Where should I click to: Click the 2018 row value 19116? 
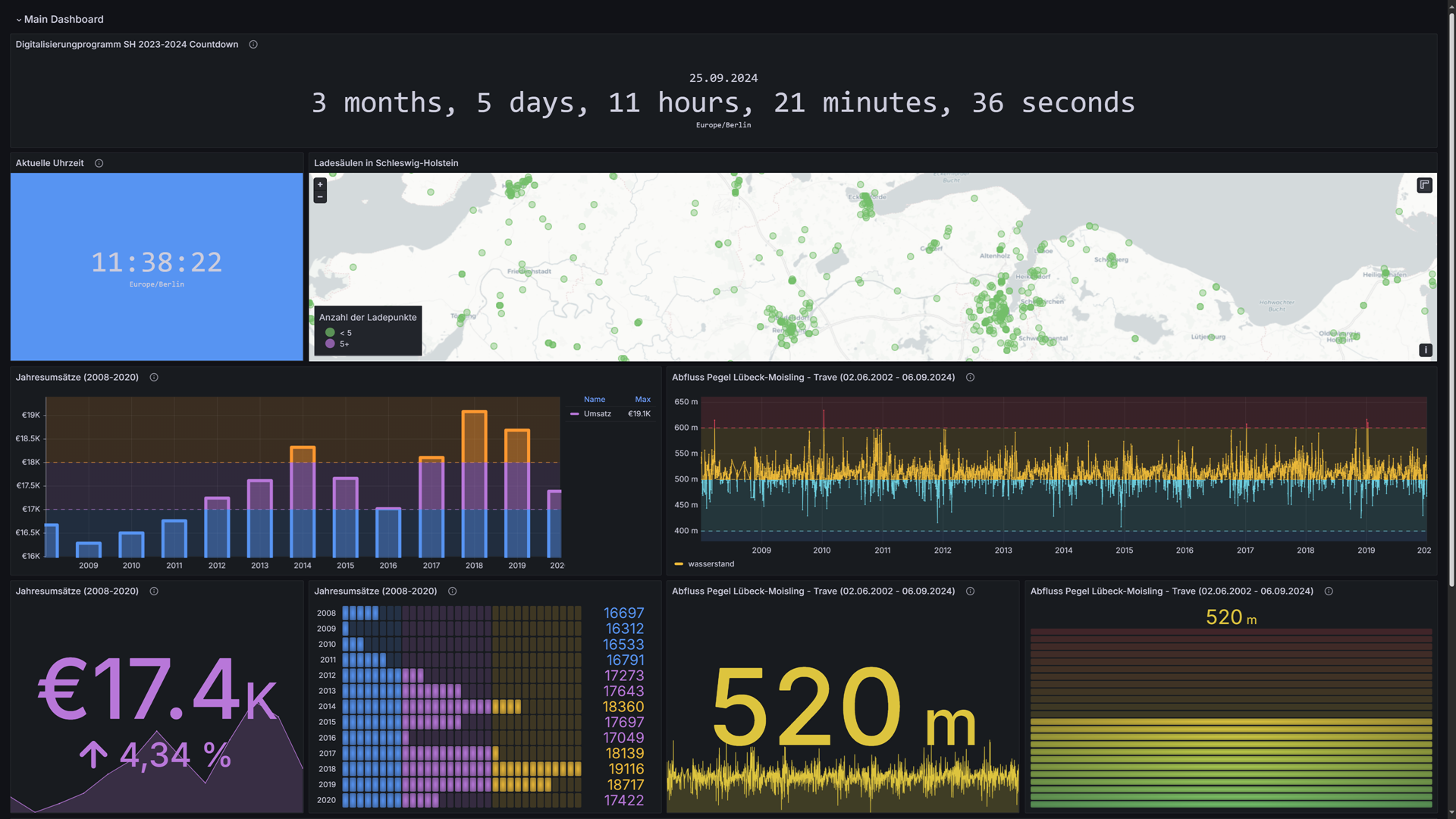[626, 769]
